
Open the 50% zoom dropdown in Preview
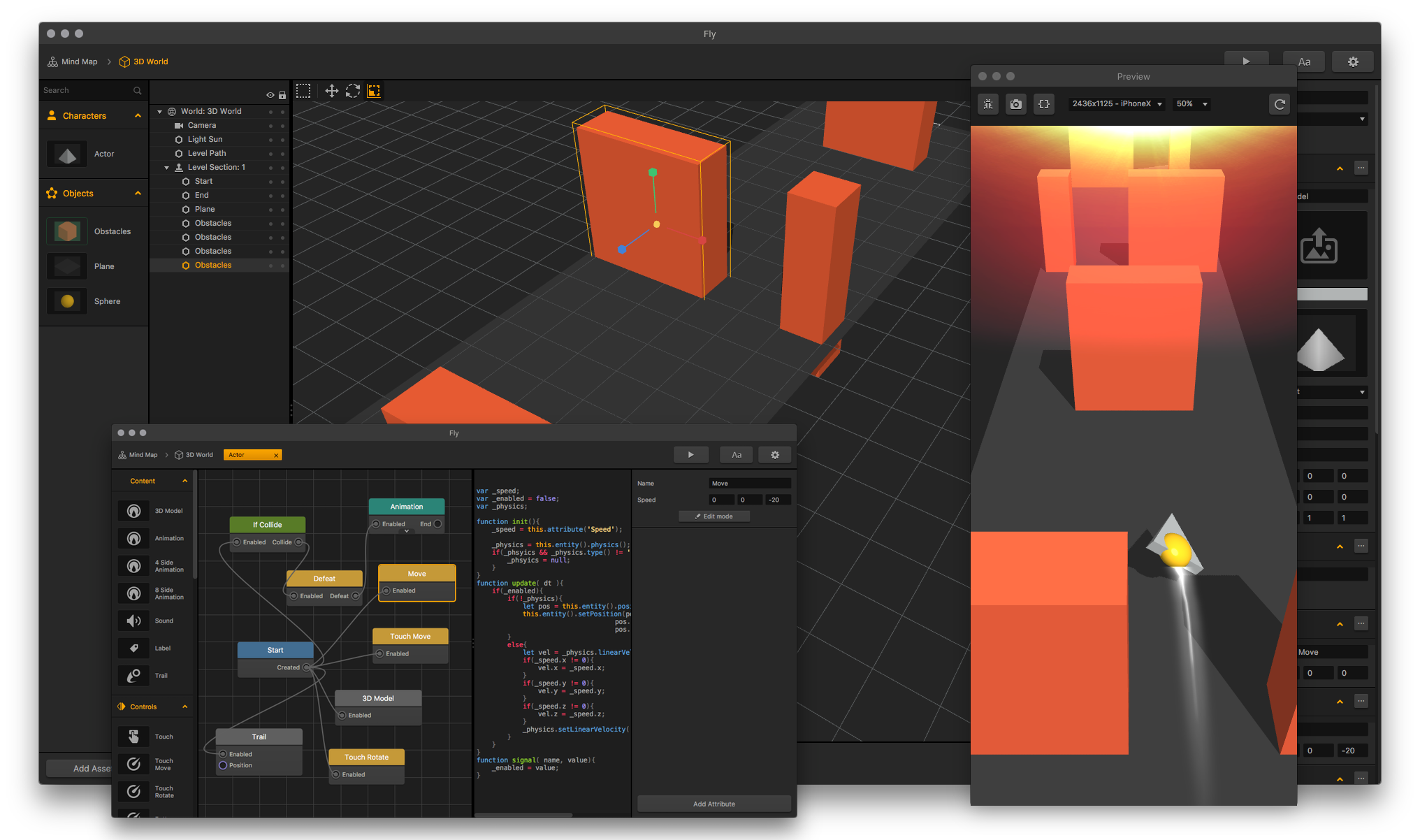pyautogui.click(x=1192, y=104)
